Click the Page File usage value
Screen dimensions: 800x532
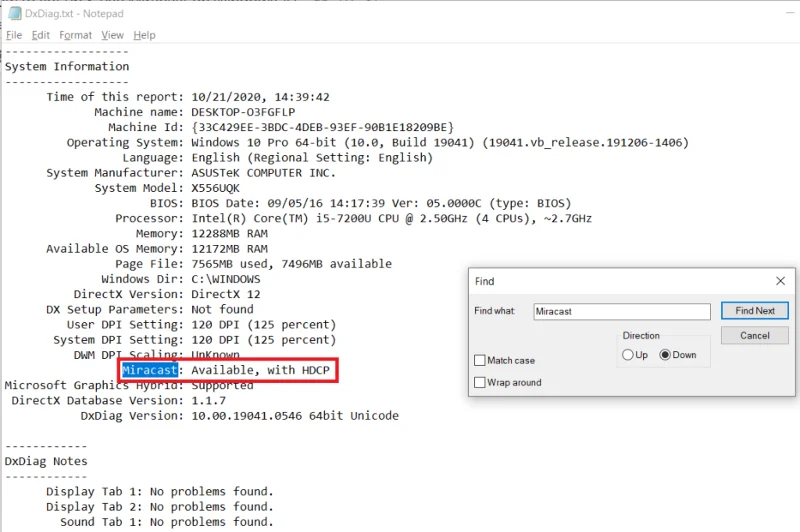point(291,264)
